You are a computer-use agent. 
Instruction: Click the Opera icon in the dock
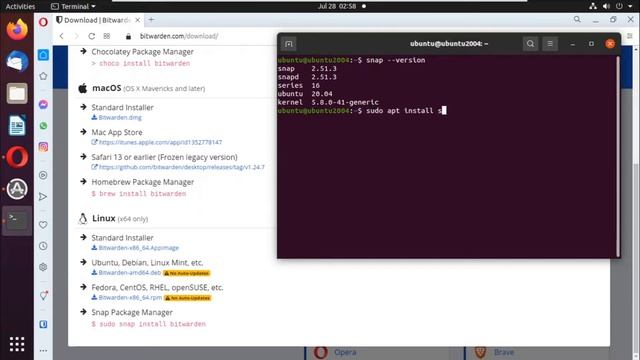coord(17,157)
